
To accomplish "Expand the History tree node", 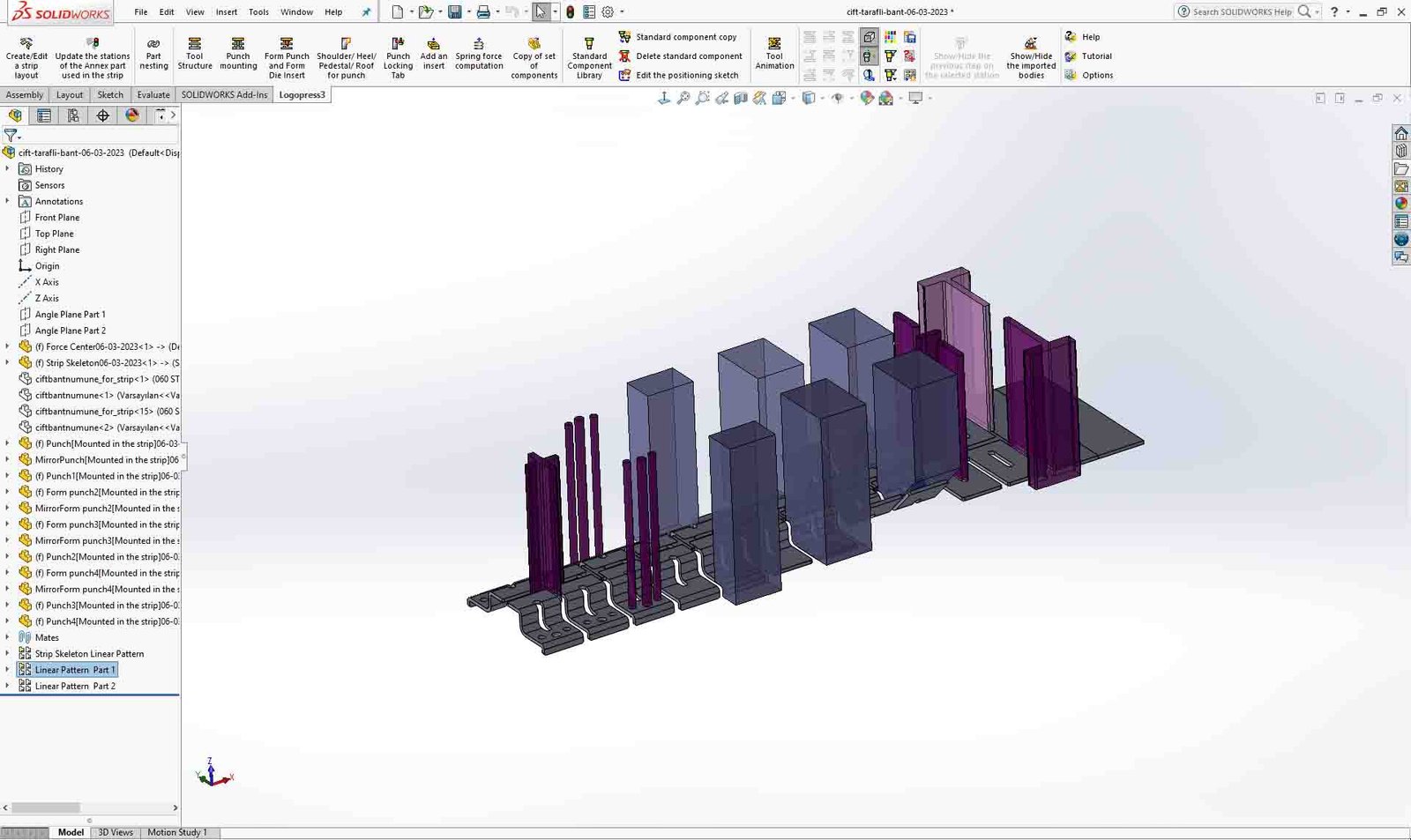I will [8, 168].
